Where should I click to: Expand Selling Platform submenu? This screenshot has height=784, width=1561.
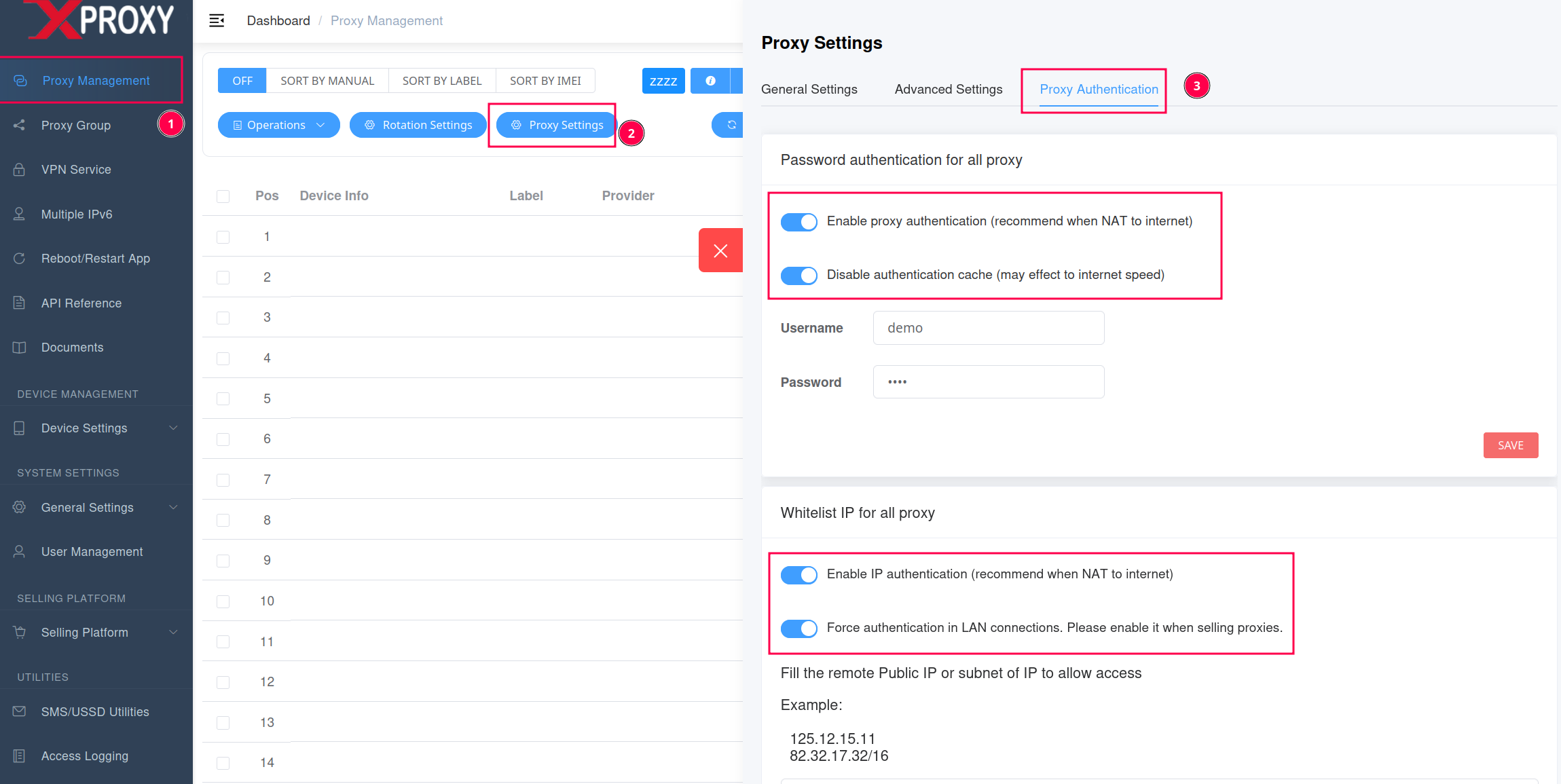[95, 633]
